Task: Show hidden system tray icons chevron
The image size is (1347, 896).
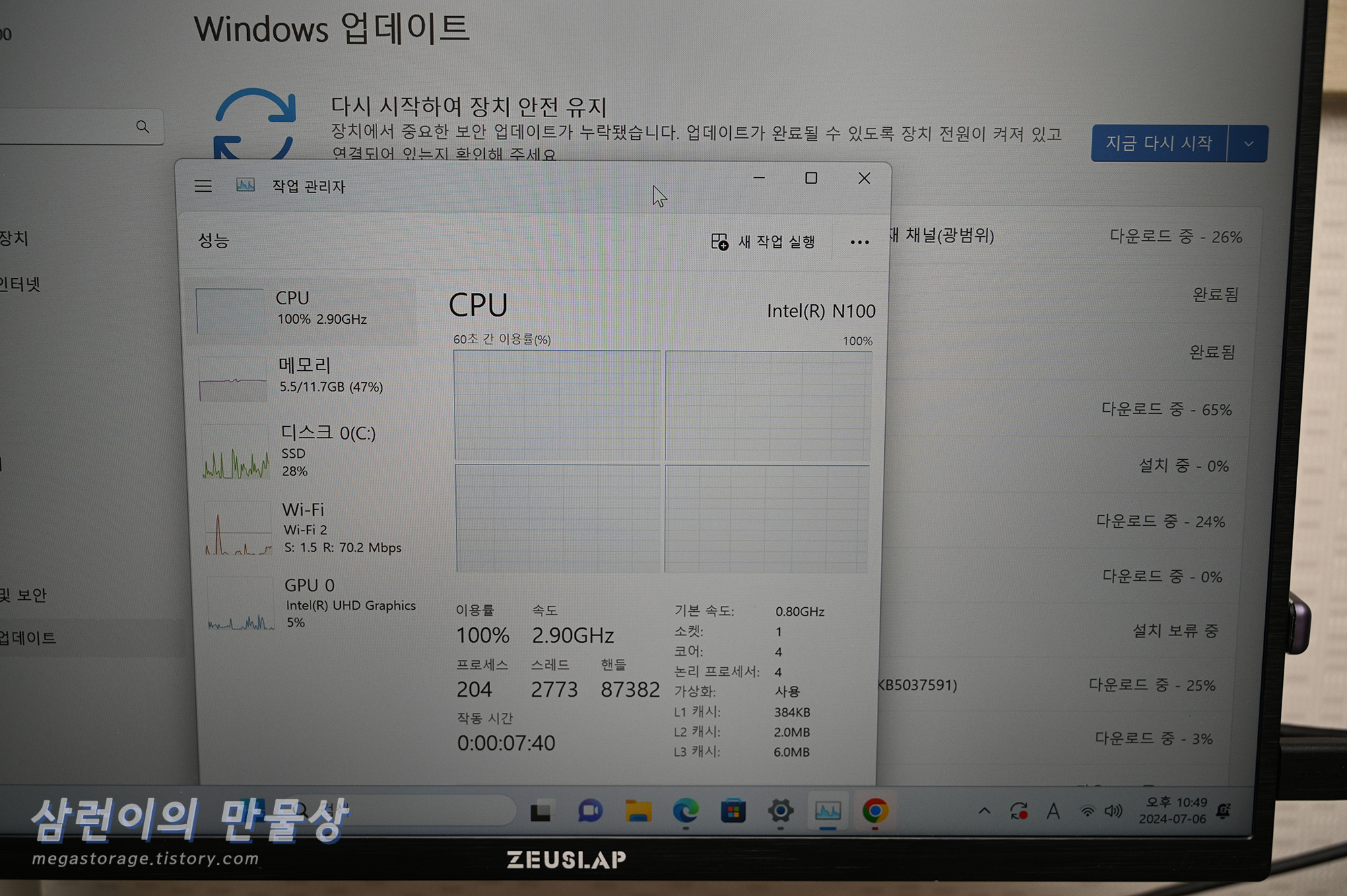Action: (x=984, y=811)
